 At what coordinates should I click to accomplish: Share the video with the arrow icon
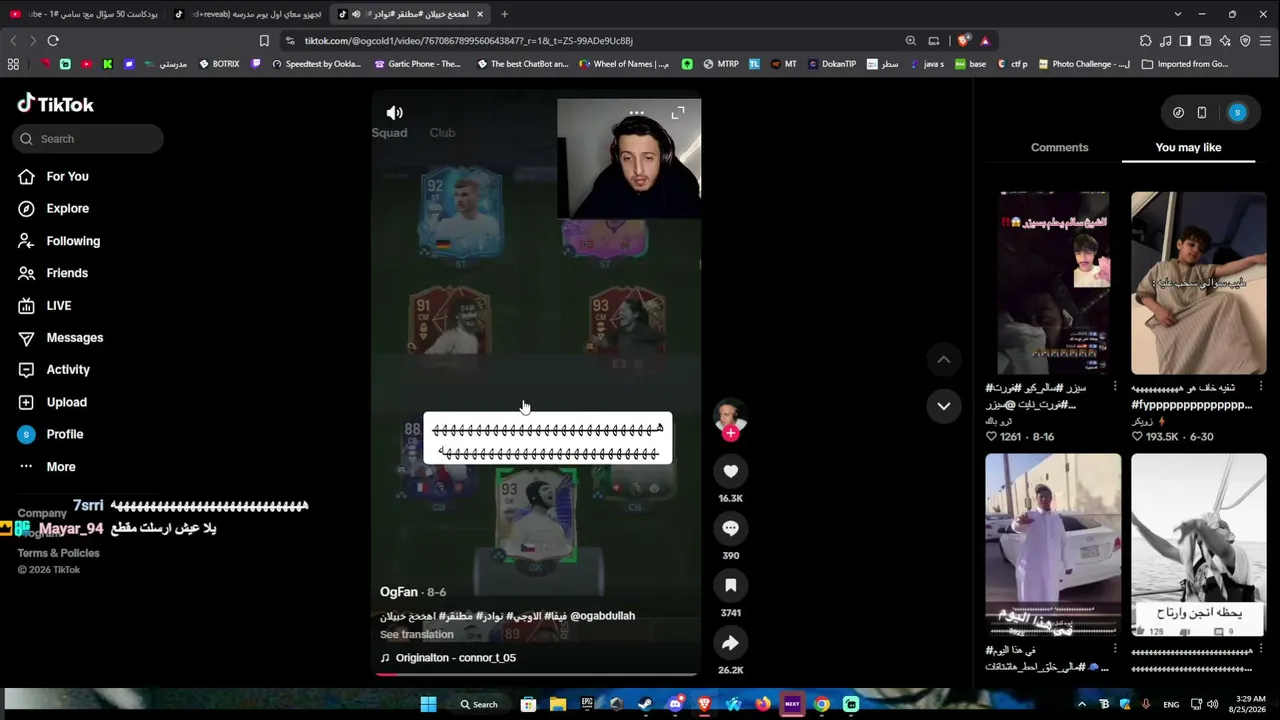(730, 643)
